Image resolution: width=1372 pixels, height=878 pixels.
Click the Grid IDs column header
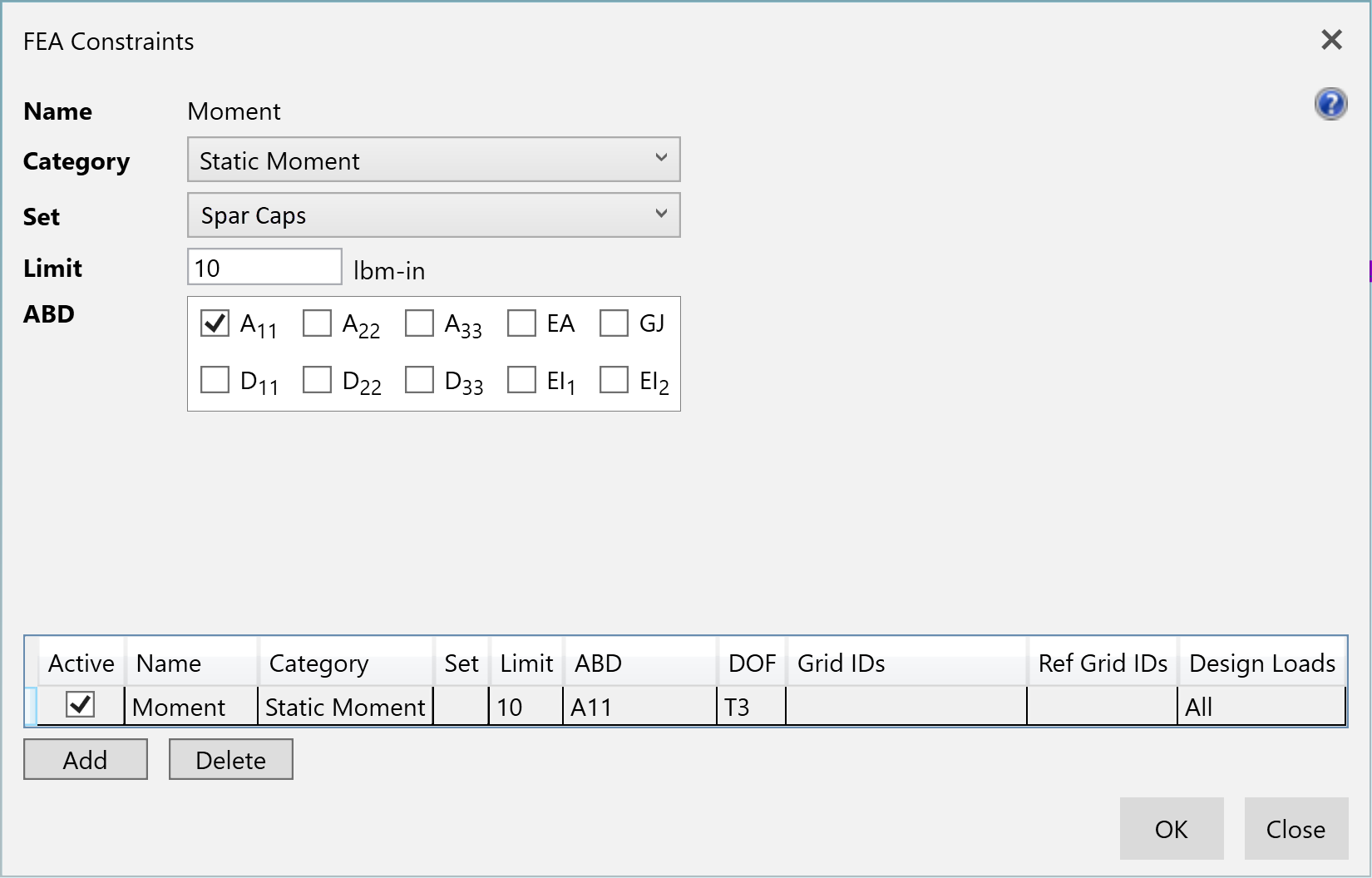[x=907, y=663]
